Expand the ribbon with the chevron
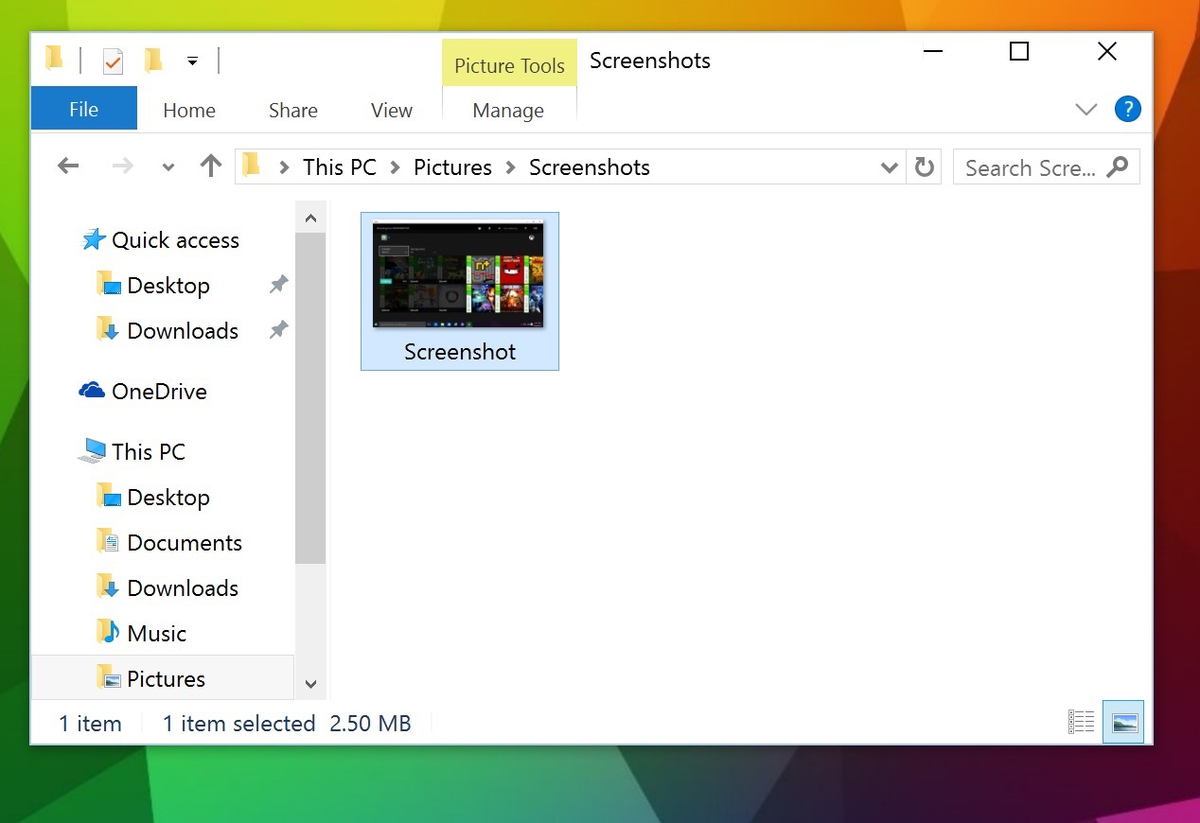 coord(1086,109)
